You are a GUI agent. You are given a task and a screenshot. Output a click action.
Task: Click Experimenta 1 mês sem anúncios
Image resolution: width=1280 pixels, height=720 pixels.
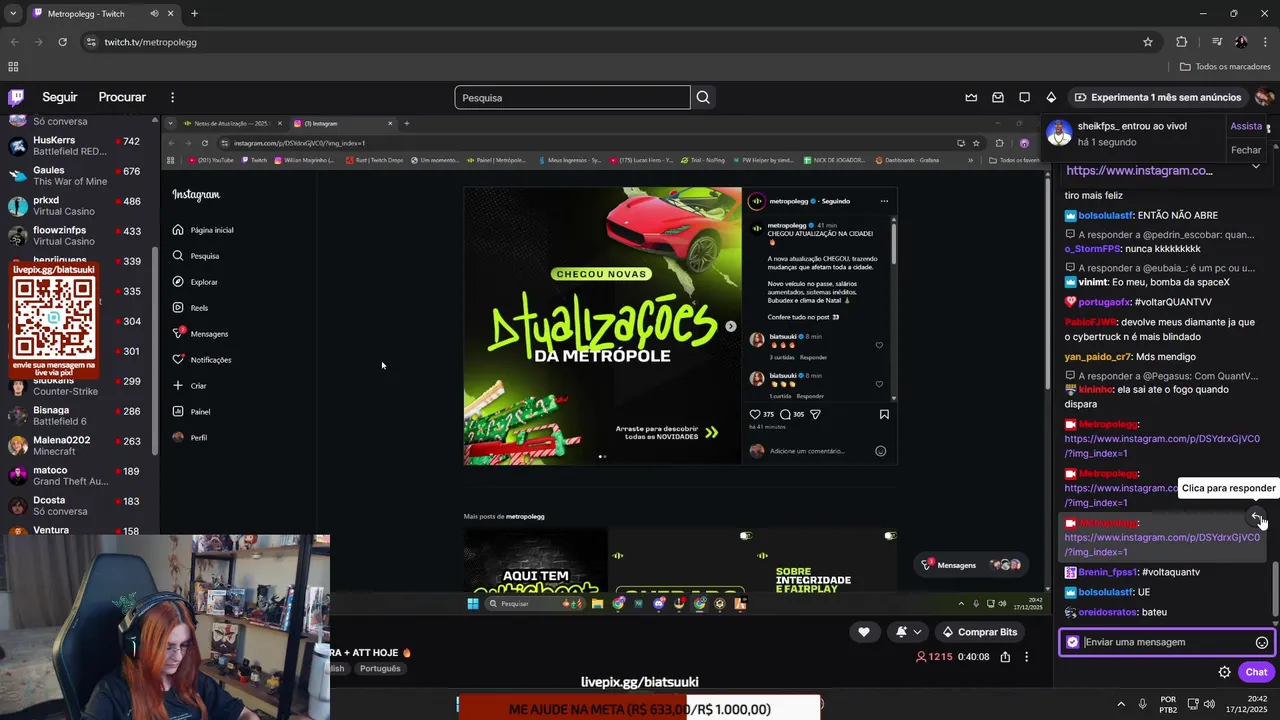coord(1158,97)
